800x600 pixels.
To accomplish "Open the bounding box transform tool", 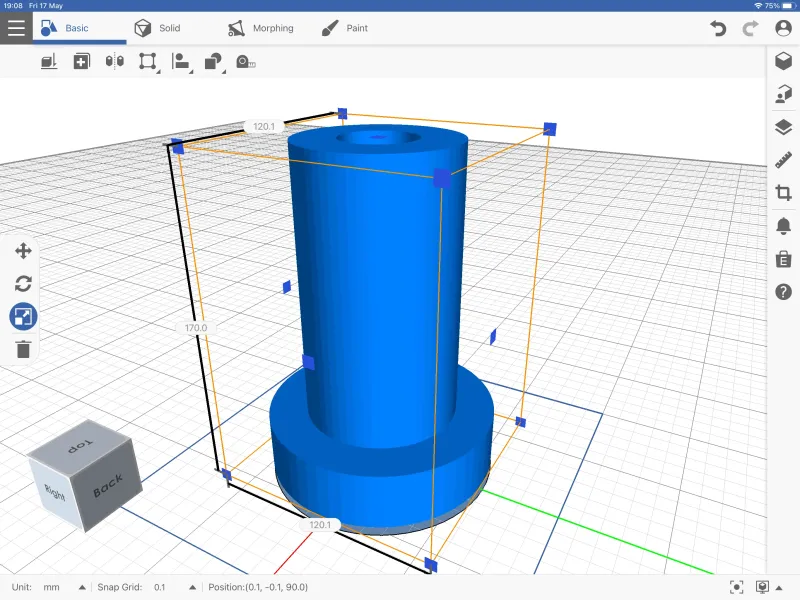I will (148, 62).
